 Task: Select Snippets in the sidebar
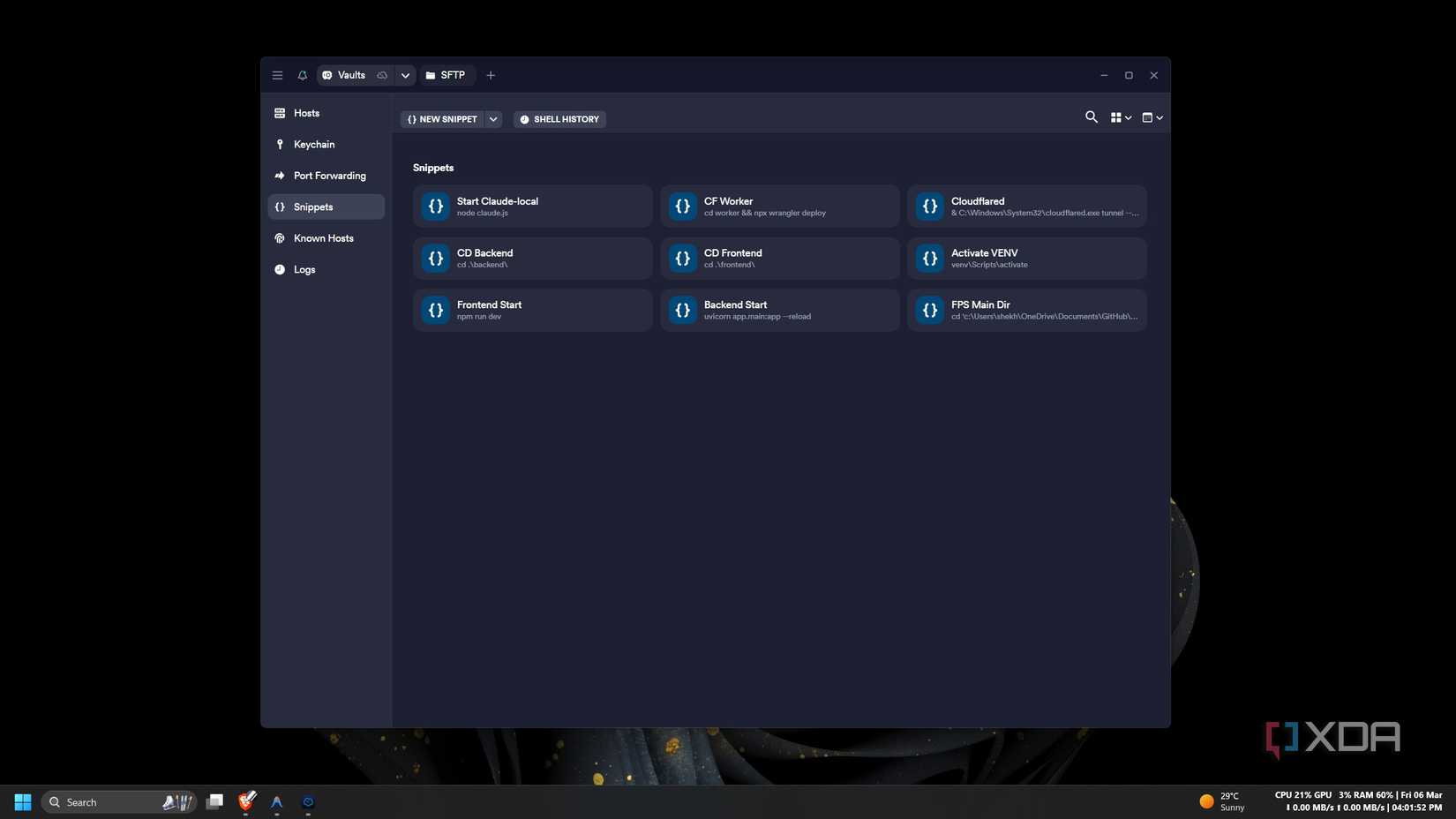point(311,207)
